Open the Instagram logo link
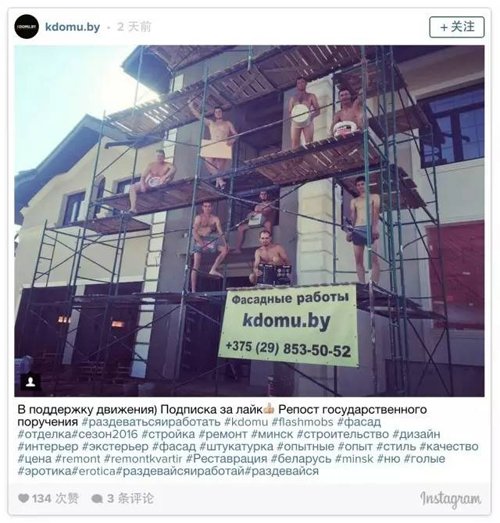 [451, 499]
